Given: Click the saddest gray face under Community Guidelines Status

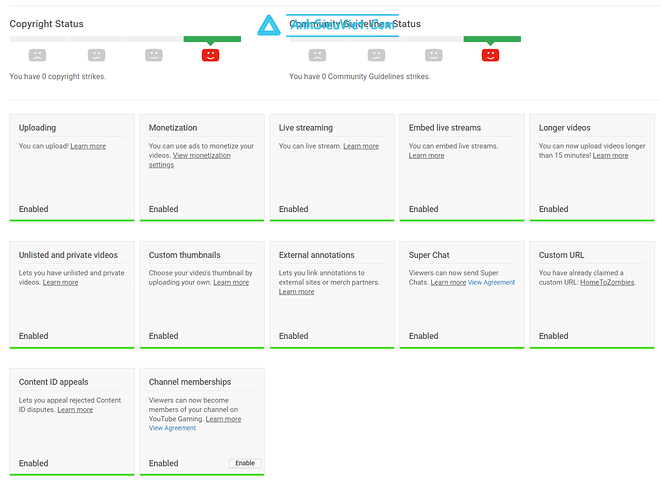Looking at the screenshot, I should pyautogui.click(x=317, y=55).
